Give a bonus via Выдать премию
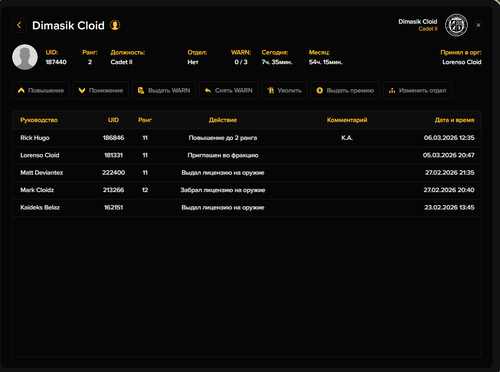 345,90
